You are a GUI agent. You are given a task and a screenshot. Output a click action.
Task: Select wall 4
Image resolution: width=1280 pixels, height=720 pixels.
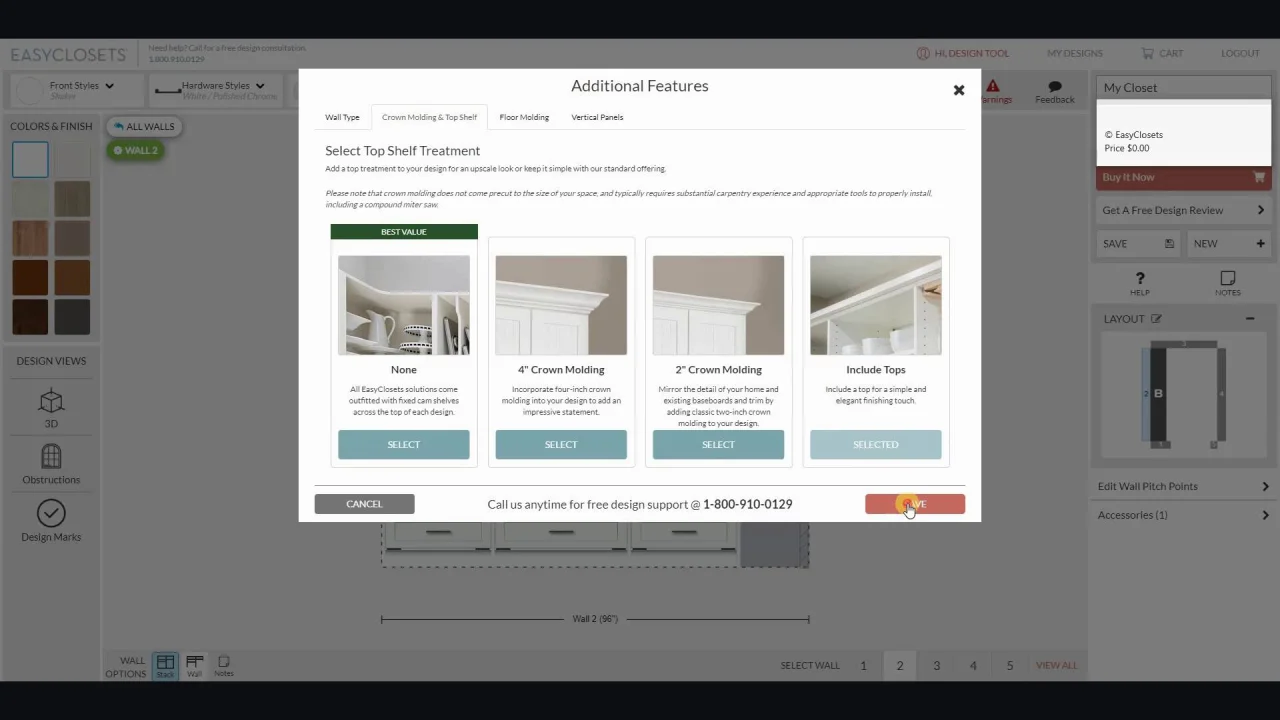(973, 666)
